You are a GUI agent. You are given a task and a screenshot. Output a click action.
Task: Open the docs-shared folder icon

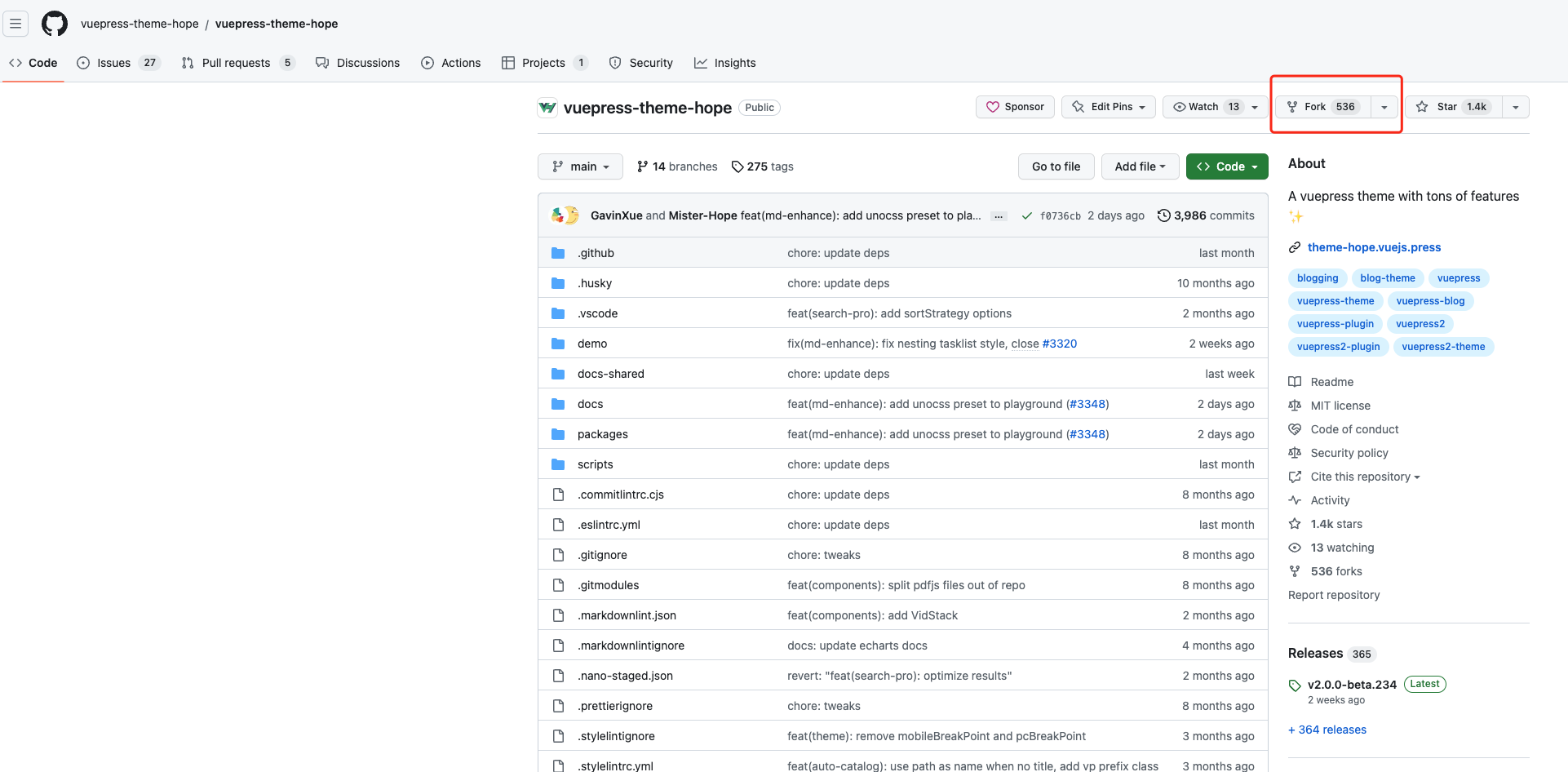pyautogui.click(x=558, y=374)
